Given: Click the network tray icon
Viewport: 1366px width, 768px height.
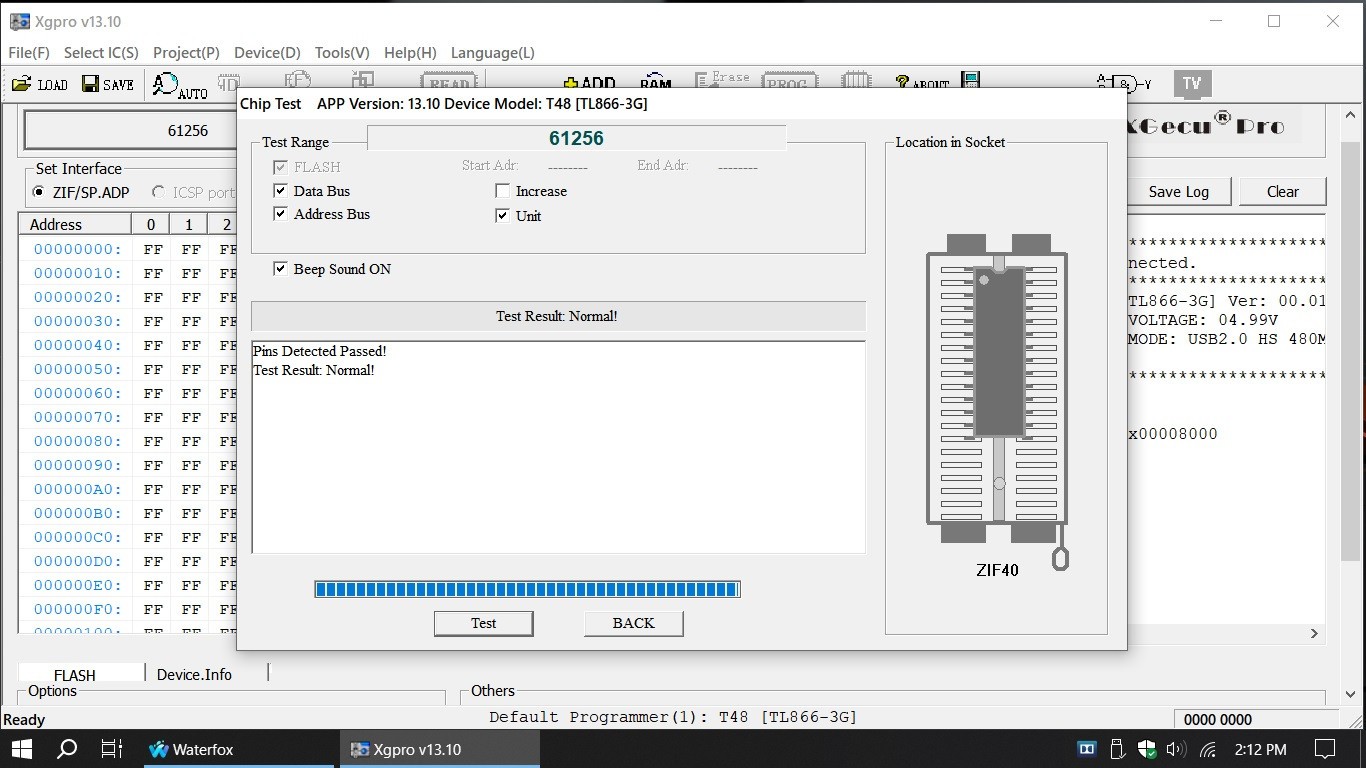Looking at the screenshot, I should [1207, 749].
